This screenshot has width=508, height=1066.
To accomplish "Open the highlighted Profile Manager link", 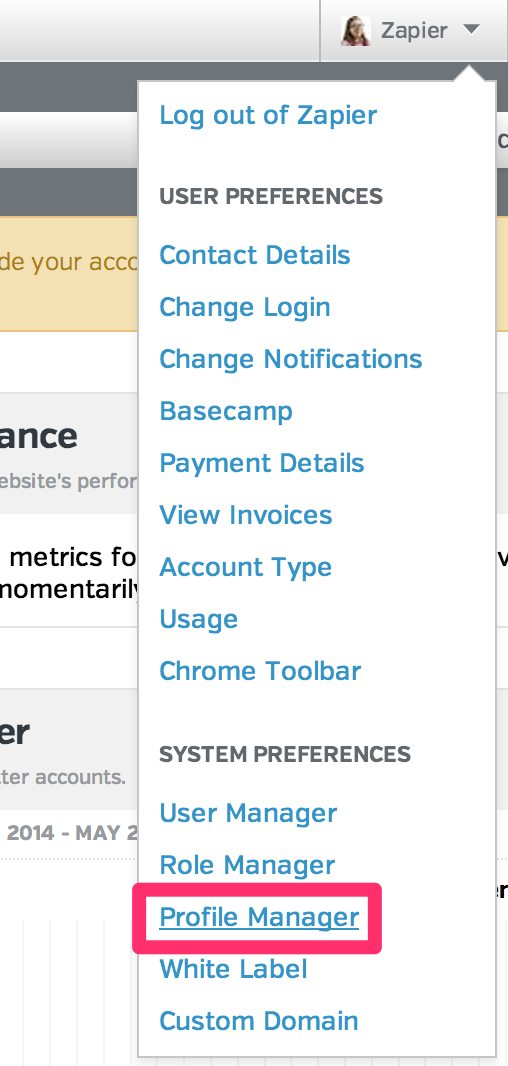I will click(259, 917).
